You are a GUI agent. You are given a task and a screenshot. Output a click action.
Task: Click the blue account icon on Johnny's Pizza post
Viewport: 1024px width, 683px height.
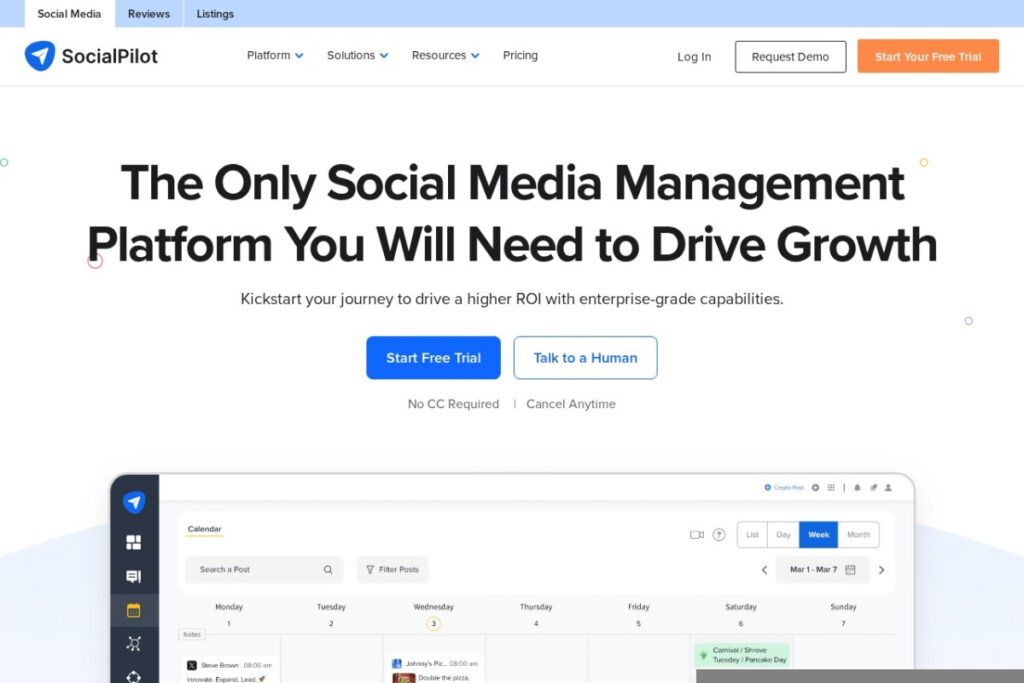(396, 663)
